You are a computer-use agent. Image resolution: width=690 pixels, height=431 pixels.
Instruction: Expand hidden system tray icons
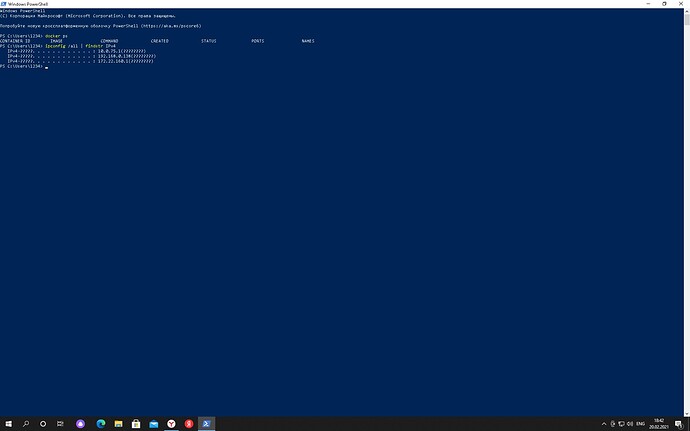pos(604,424)
